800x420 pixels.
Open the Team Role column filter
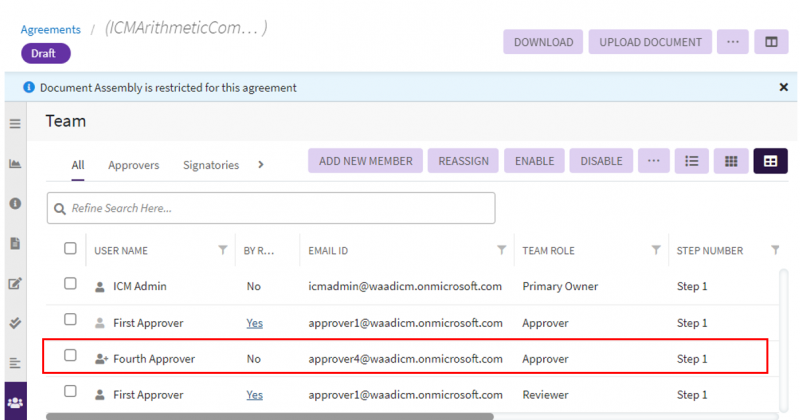(x=656, y=250)
